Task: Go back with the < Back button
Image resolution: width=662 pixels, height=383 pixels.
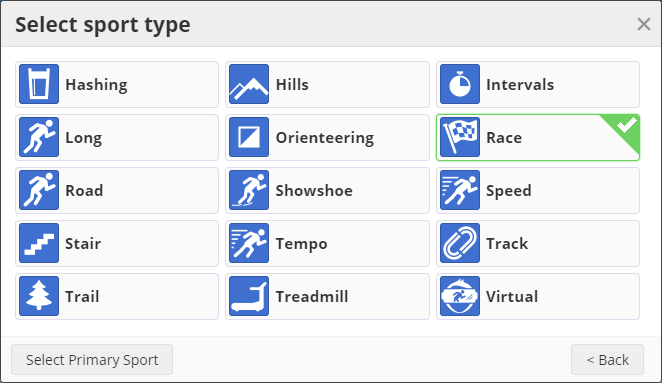Action: pos(608,360)
